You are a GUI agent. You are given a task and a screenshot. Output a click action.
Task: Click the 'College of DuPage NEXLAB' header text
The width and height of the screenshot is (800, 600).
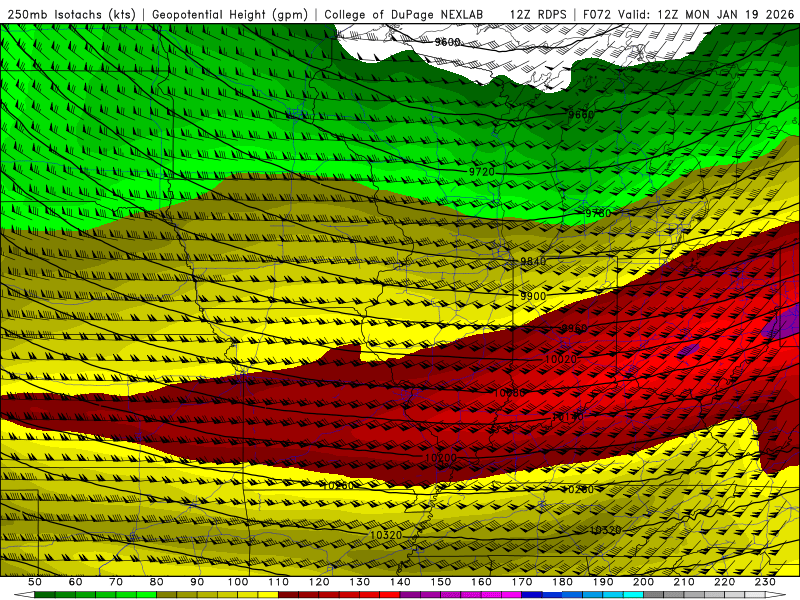pos(404,14)
